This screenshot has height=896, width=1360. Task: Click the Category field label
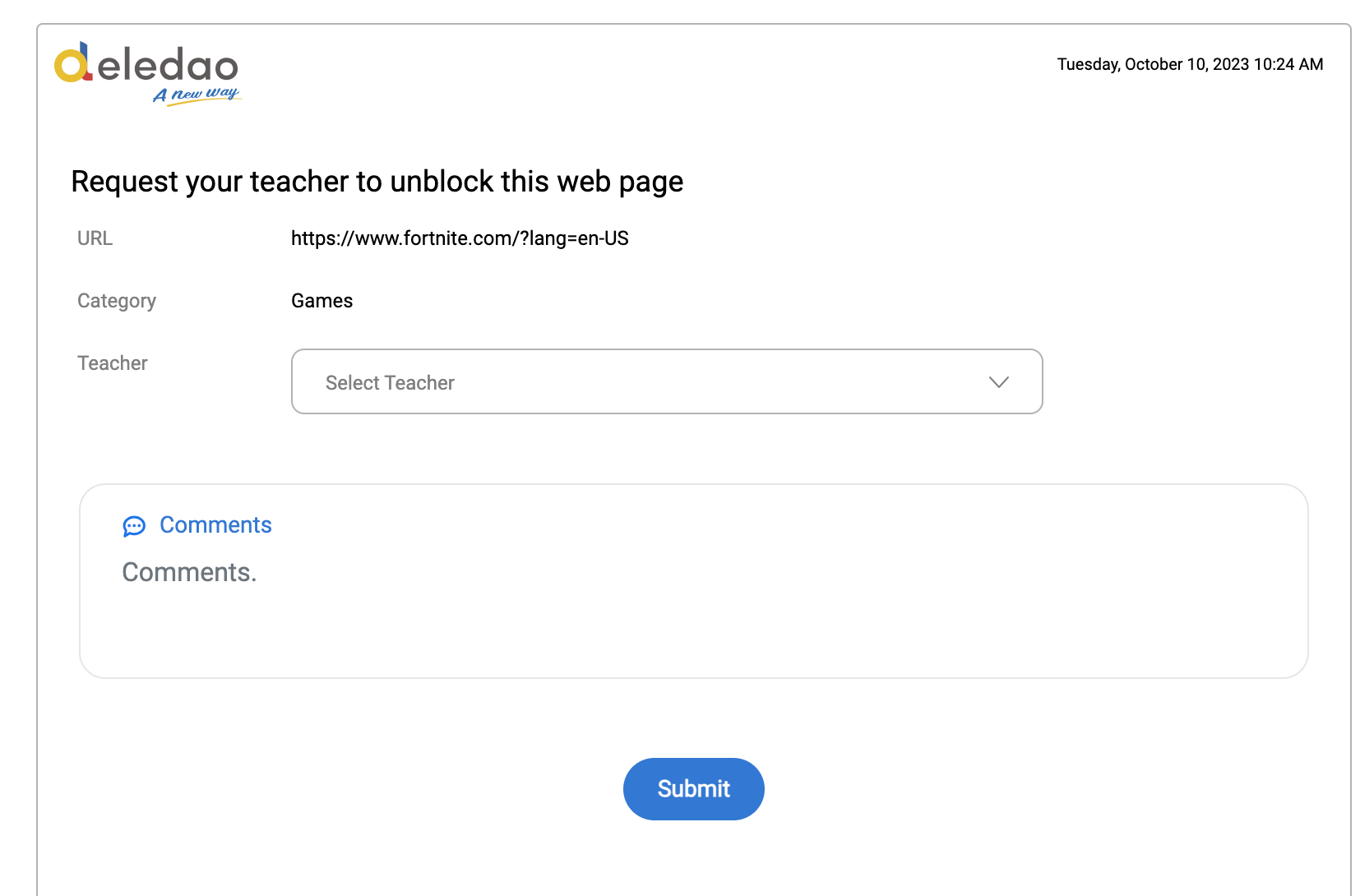click(117, 301)
